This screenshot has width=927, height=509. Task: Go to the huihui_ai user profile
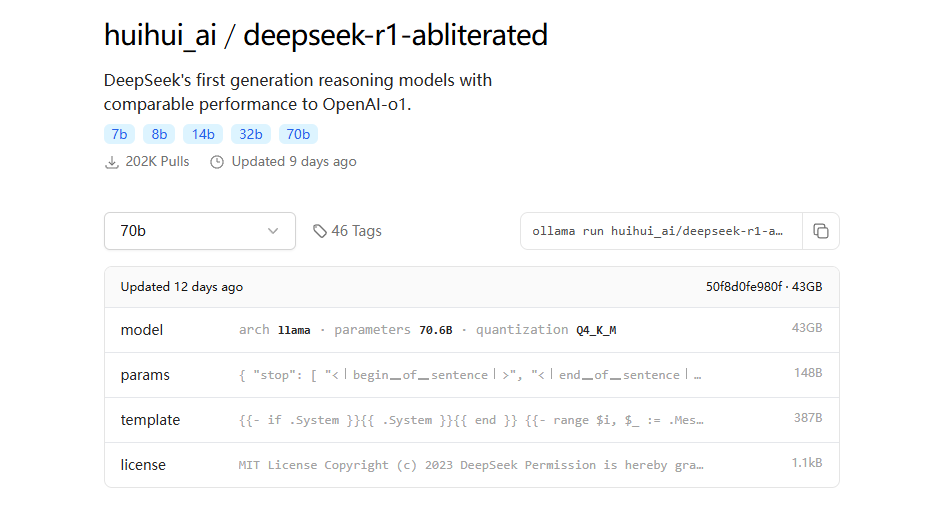pyautogui.click(x=160, y=35)
